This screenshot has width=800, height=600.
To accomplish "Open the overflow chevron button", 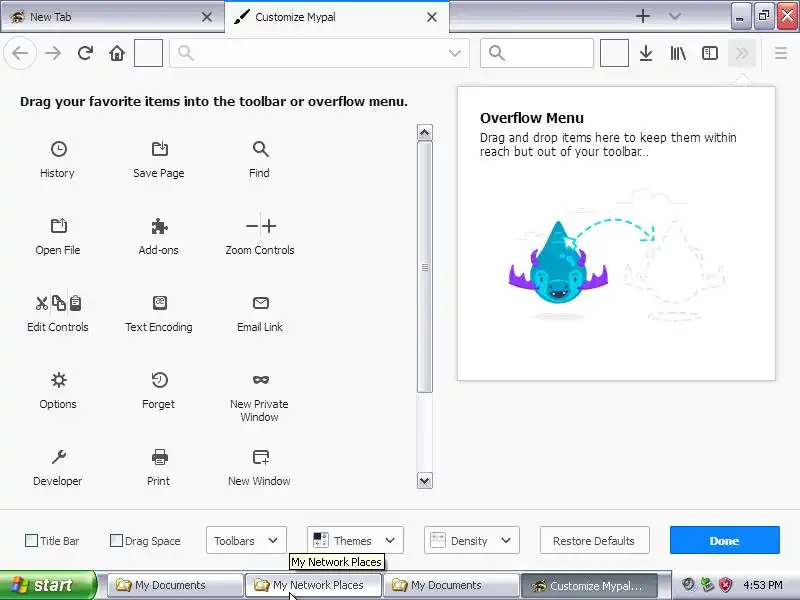I will point(742,53).
